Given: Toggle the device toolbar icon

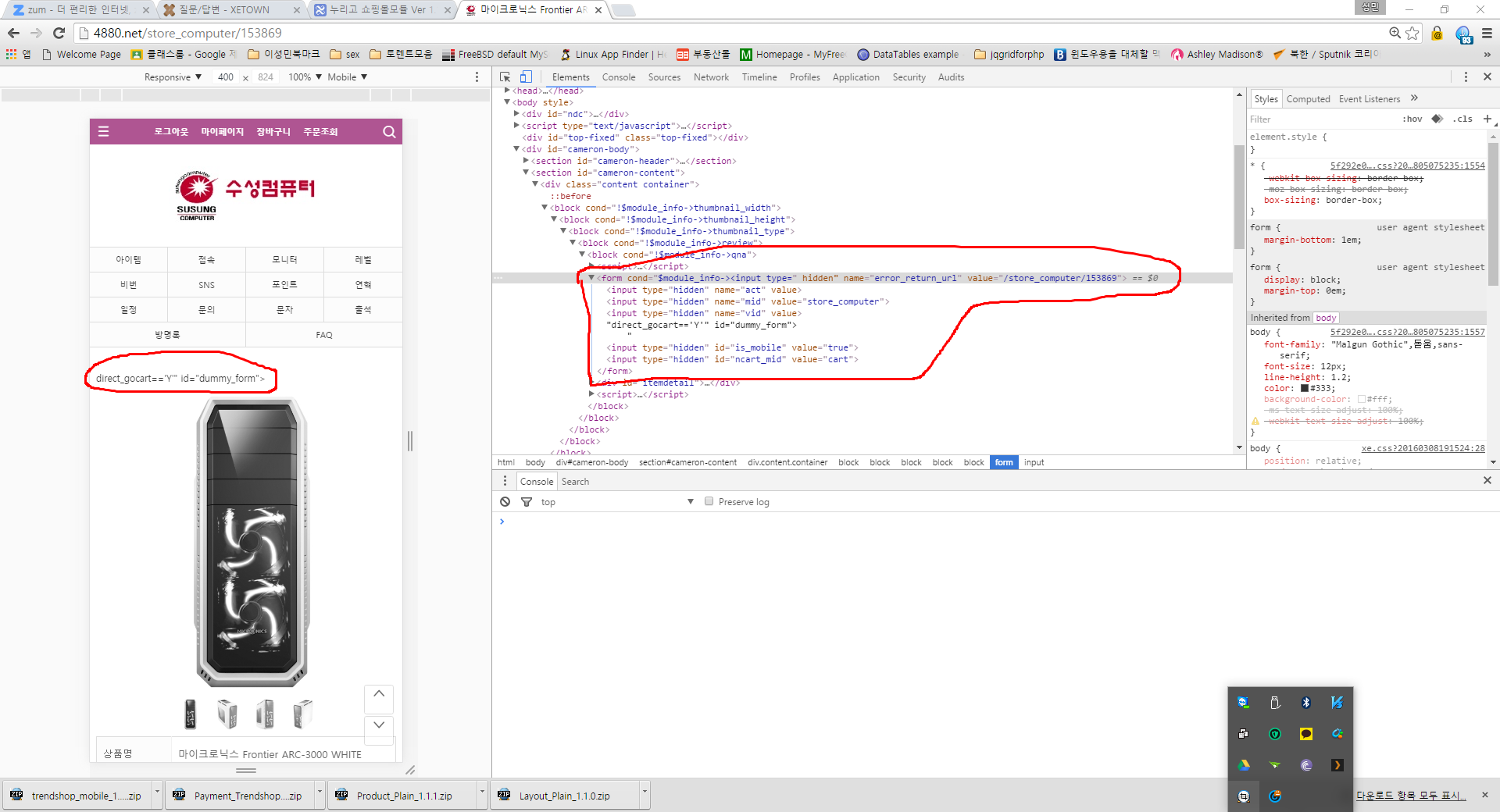Looking at the screenshot, I should tap(526, 77).
